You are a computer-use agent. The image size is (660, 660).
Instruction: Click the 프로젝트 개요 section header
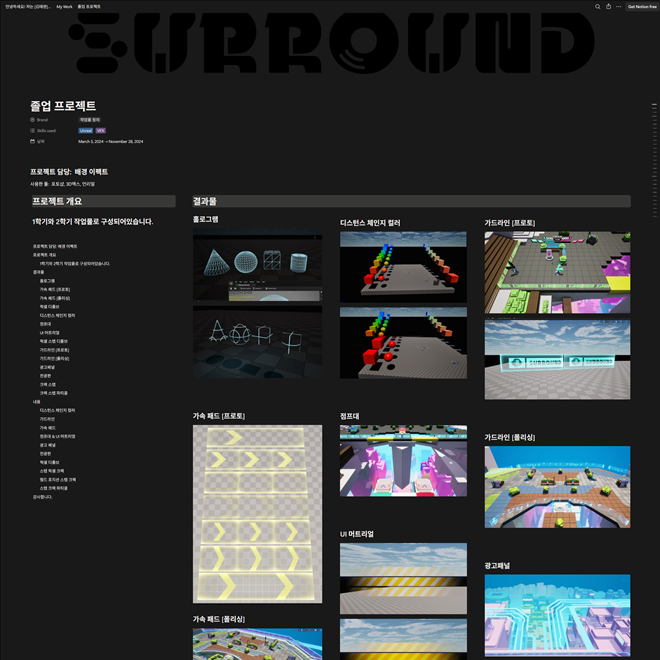tap(104, 201)
